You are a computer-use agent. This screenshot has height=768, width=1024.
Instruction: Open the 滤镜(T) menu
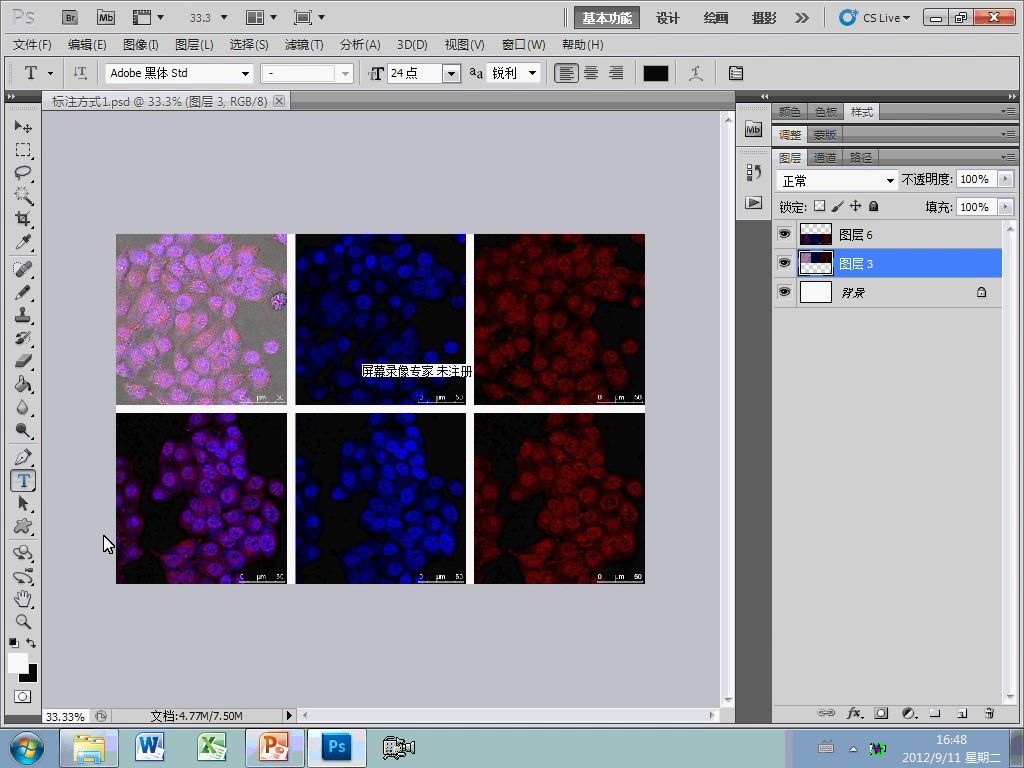304,44
